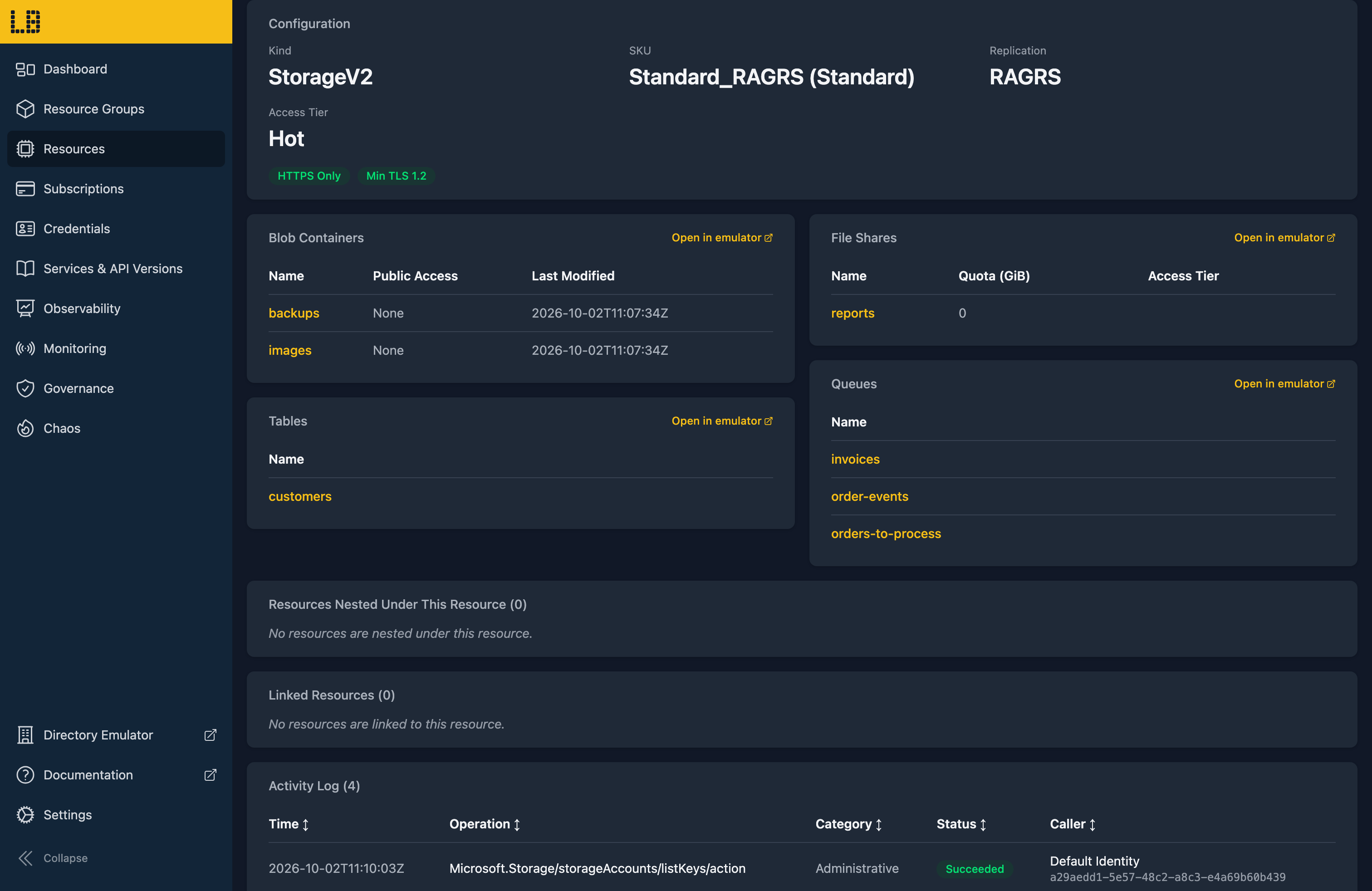
Task: Click the Governance shield icon
Action: coord(25,388)
